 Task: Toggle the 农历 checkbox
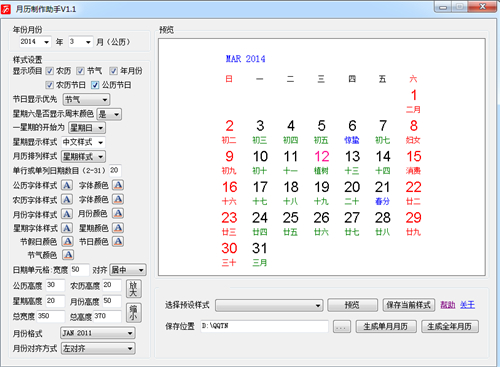tap(50, 71)
